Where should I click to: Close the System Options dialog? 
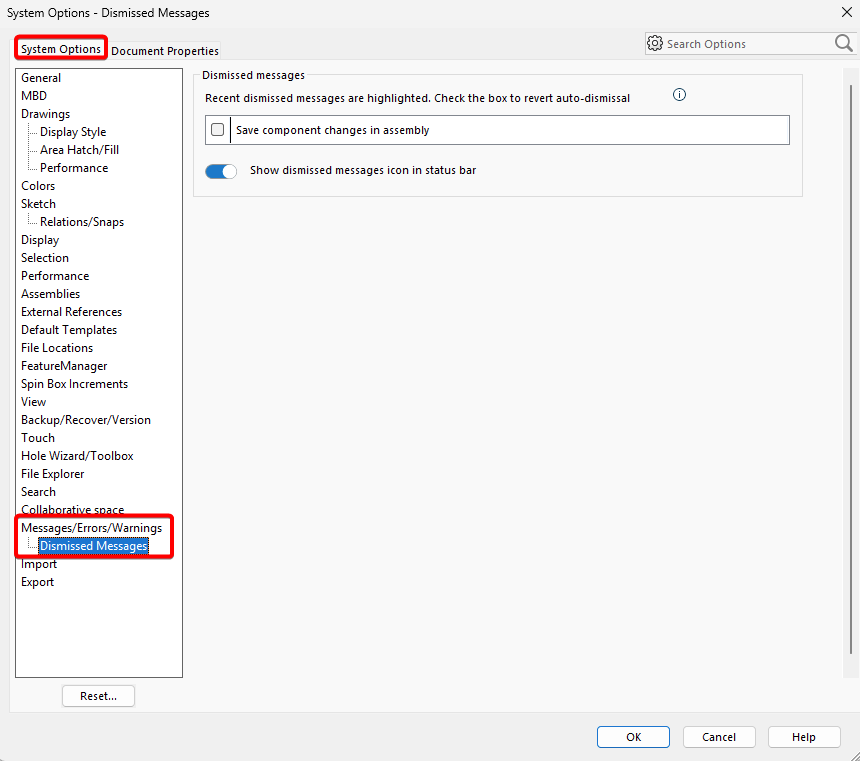[x=846, y=12]
